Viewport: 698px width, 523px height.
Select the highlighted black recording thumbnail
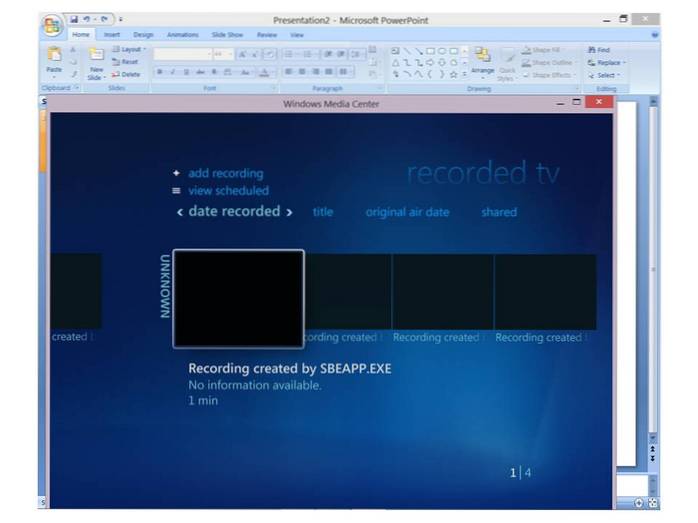coord(239,298)
